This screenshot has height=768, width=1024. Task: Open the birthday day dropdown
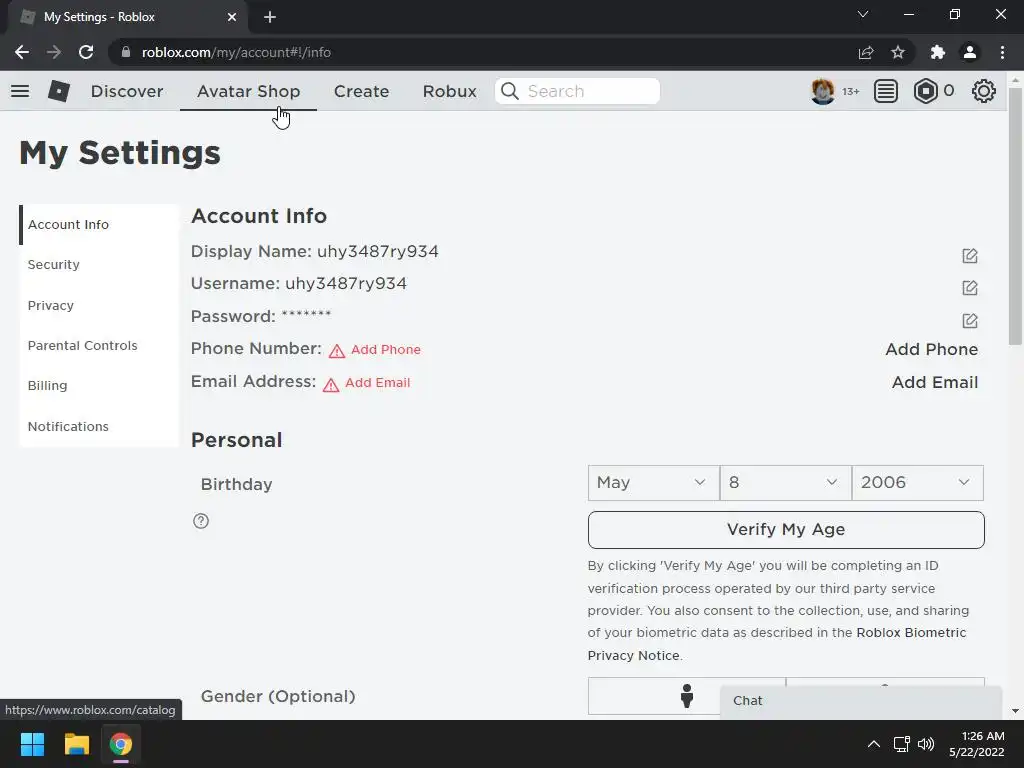click(786, 483)
